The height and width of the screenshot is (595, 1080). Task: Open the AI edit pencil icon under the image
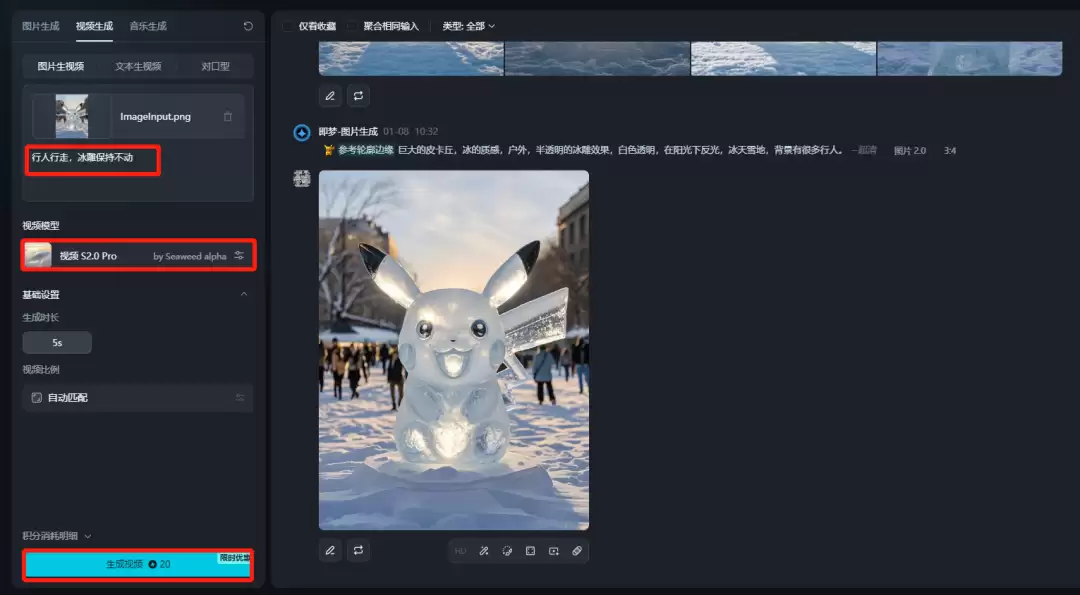pyautogui.click(x=483, y=551)
